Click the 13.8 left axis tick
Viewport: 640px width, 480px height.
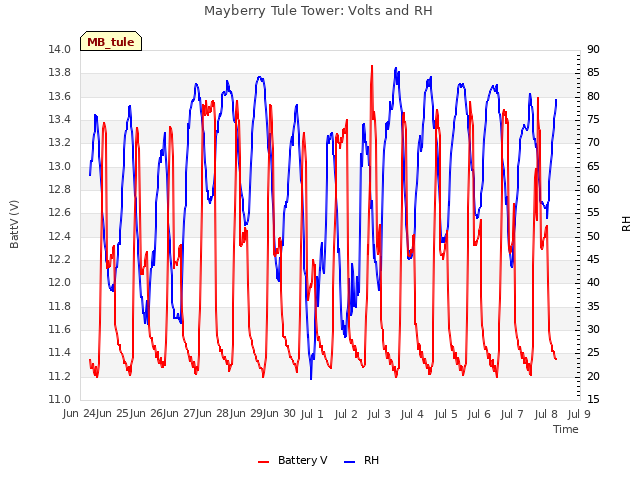(x=60, y=73)
